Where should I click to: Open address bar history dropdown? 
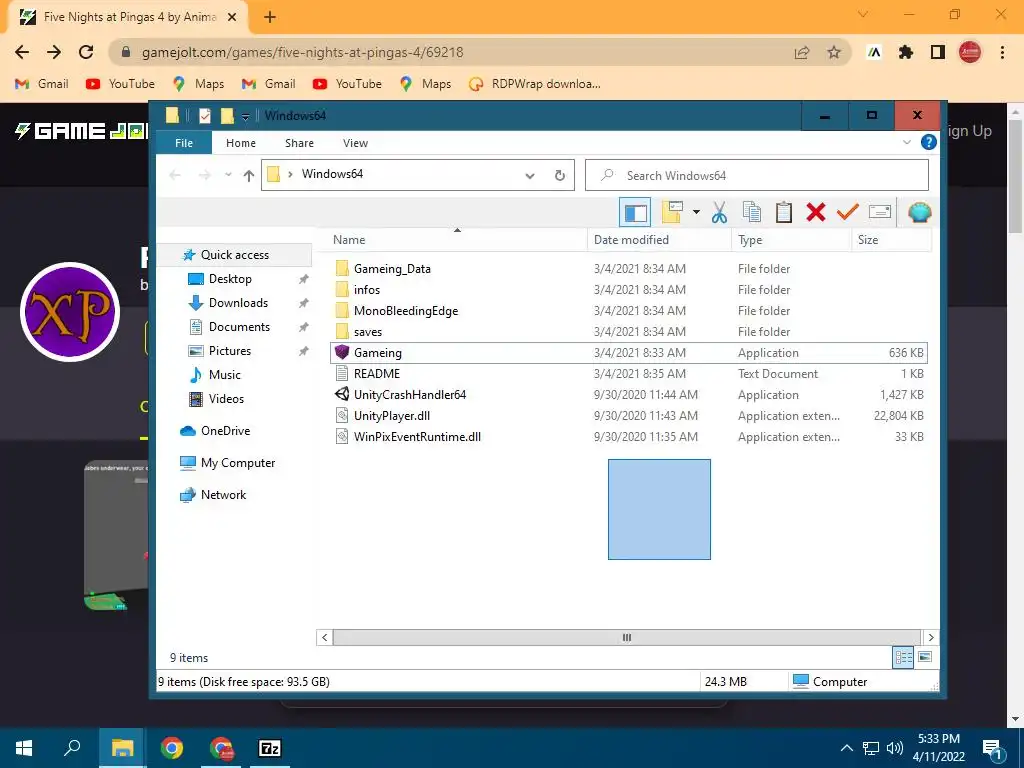click(x=530, y=176)
